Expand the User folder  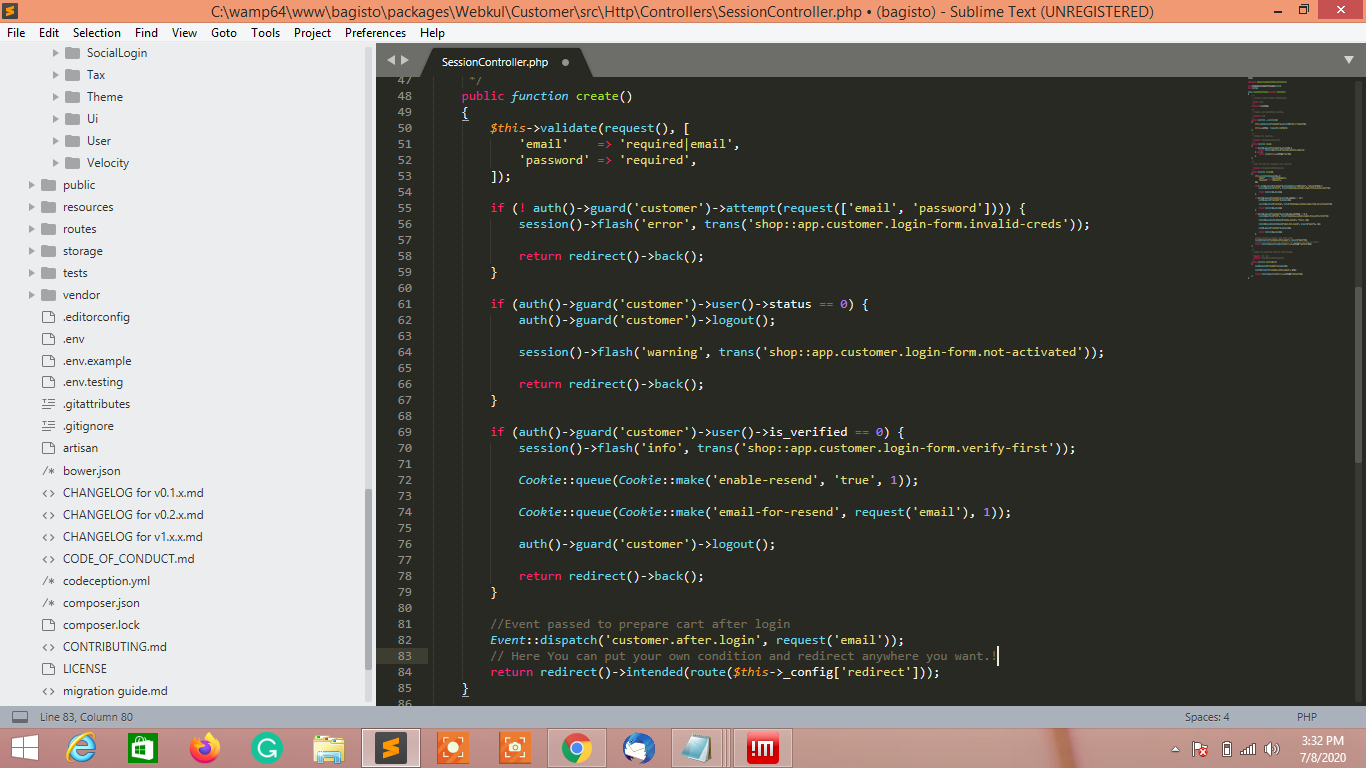tap(56, 141)
